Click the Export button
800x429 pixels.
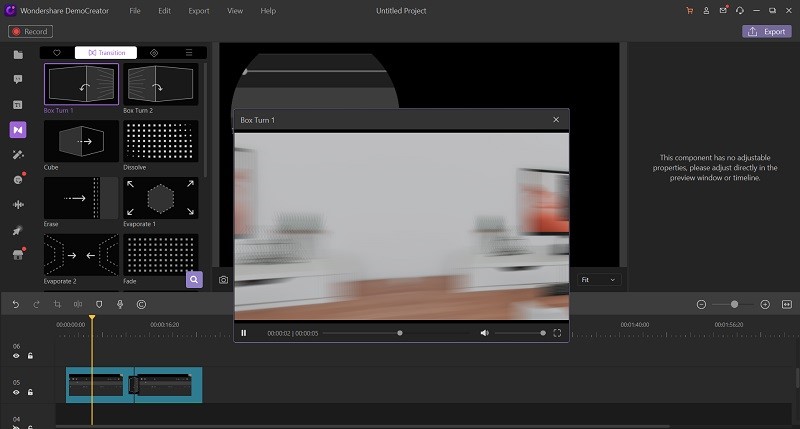pos(767,32)
